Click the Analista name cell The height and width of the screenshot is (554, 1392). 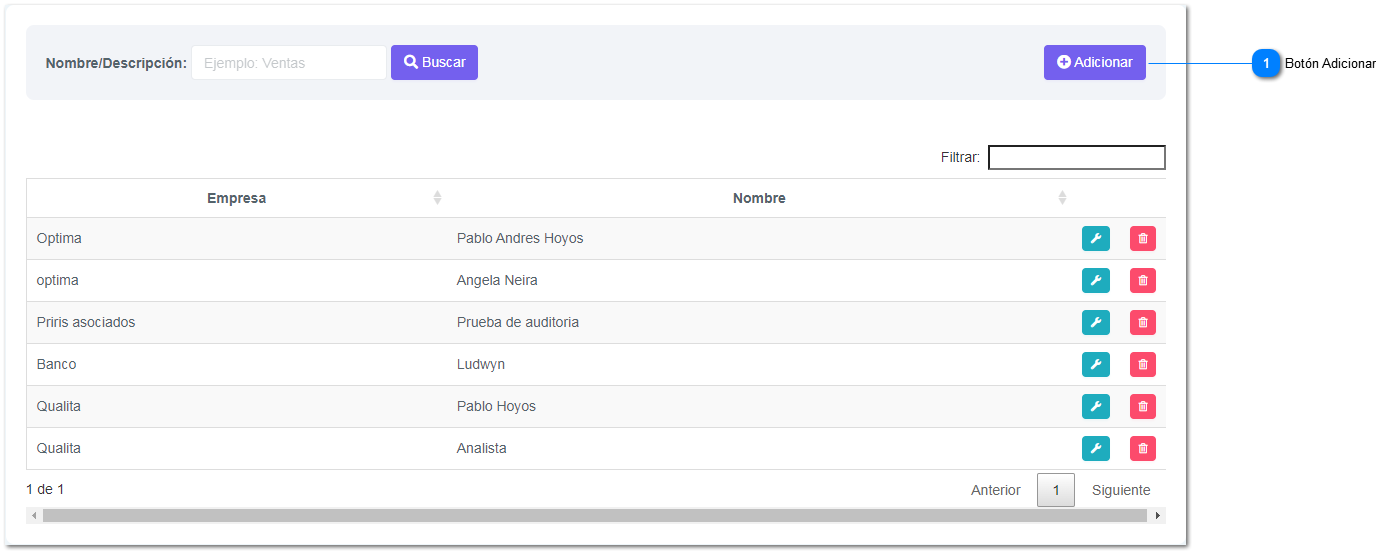click(x=759, y=449)
